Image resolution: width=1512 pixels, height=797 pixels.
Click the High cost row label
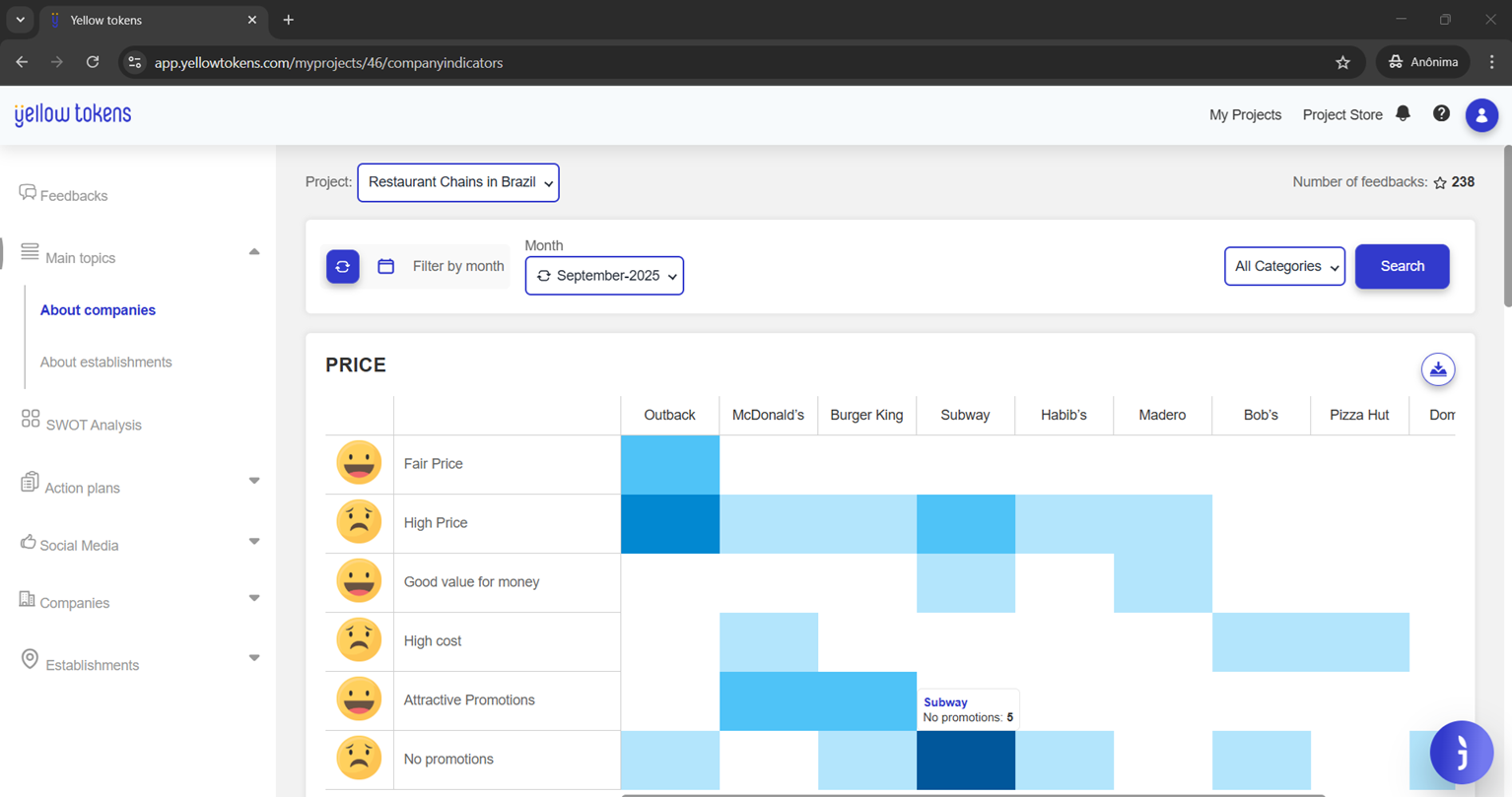point(433,641)
